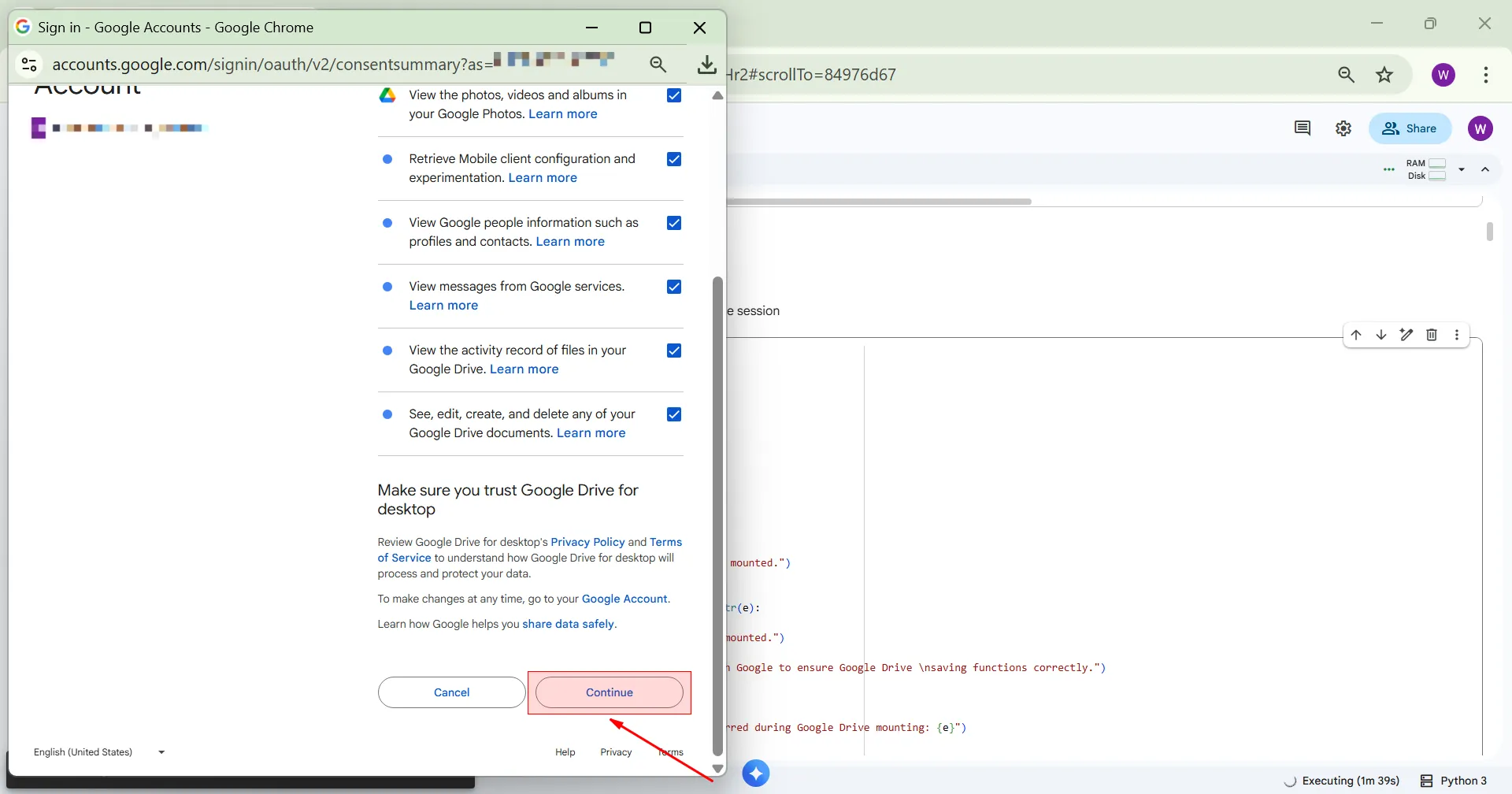Click the purple W account avatar in Colab
The image size is (1512, 794).
[x=1480, y=128]
